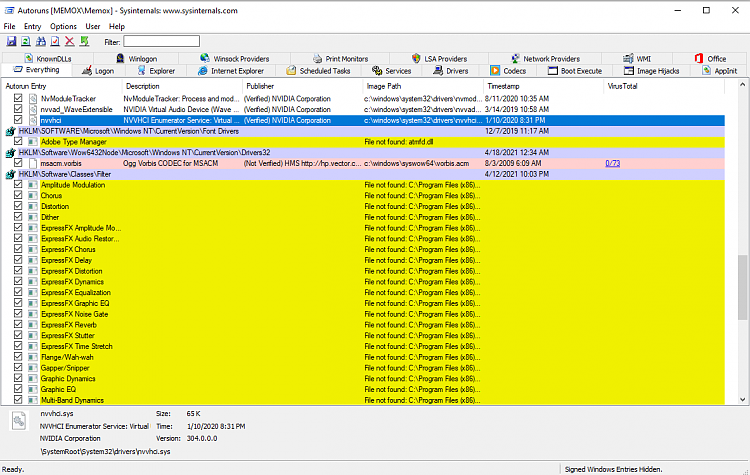Switch to the Services tab
The width and height of the screenshot is (750, 475).
[392, 71]
